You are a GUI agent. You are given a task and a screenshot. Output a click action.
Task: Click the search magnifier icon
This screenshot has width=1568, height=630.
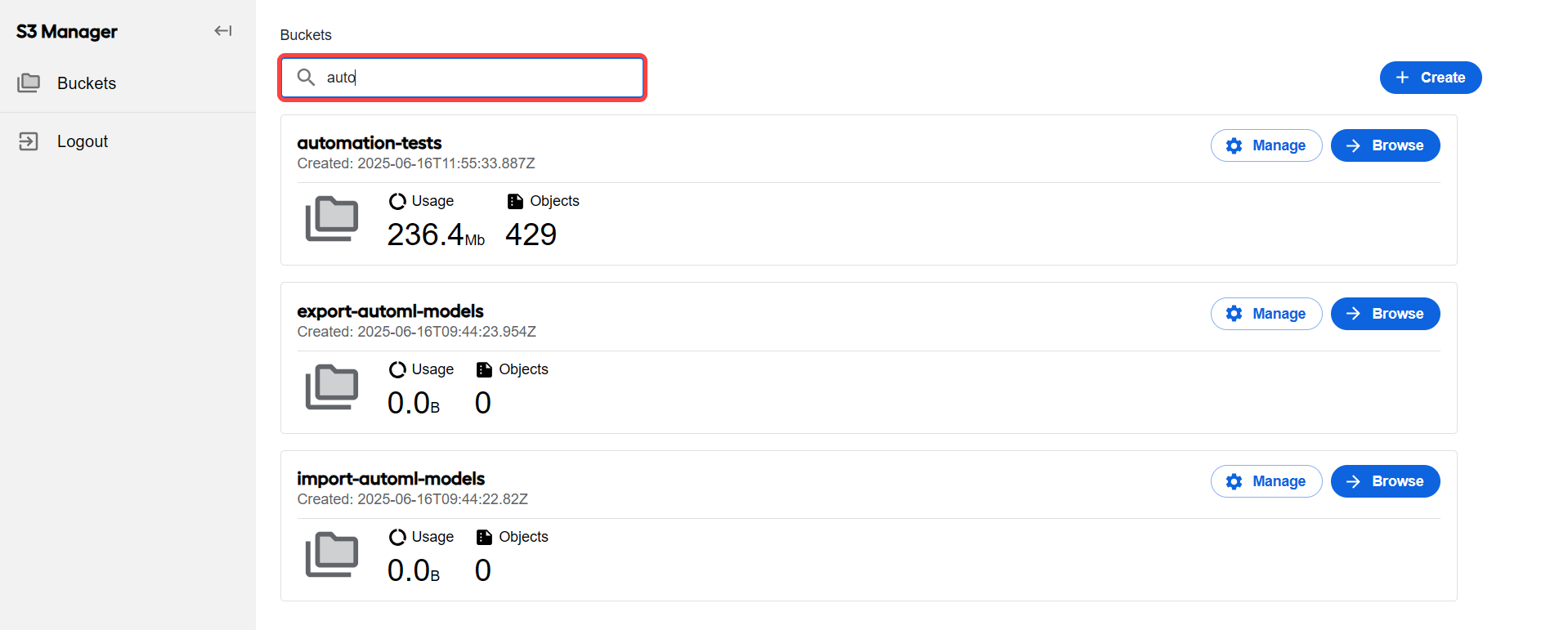[x=306, y=77]
